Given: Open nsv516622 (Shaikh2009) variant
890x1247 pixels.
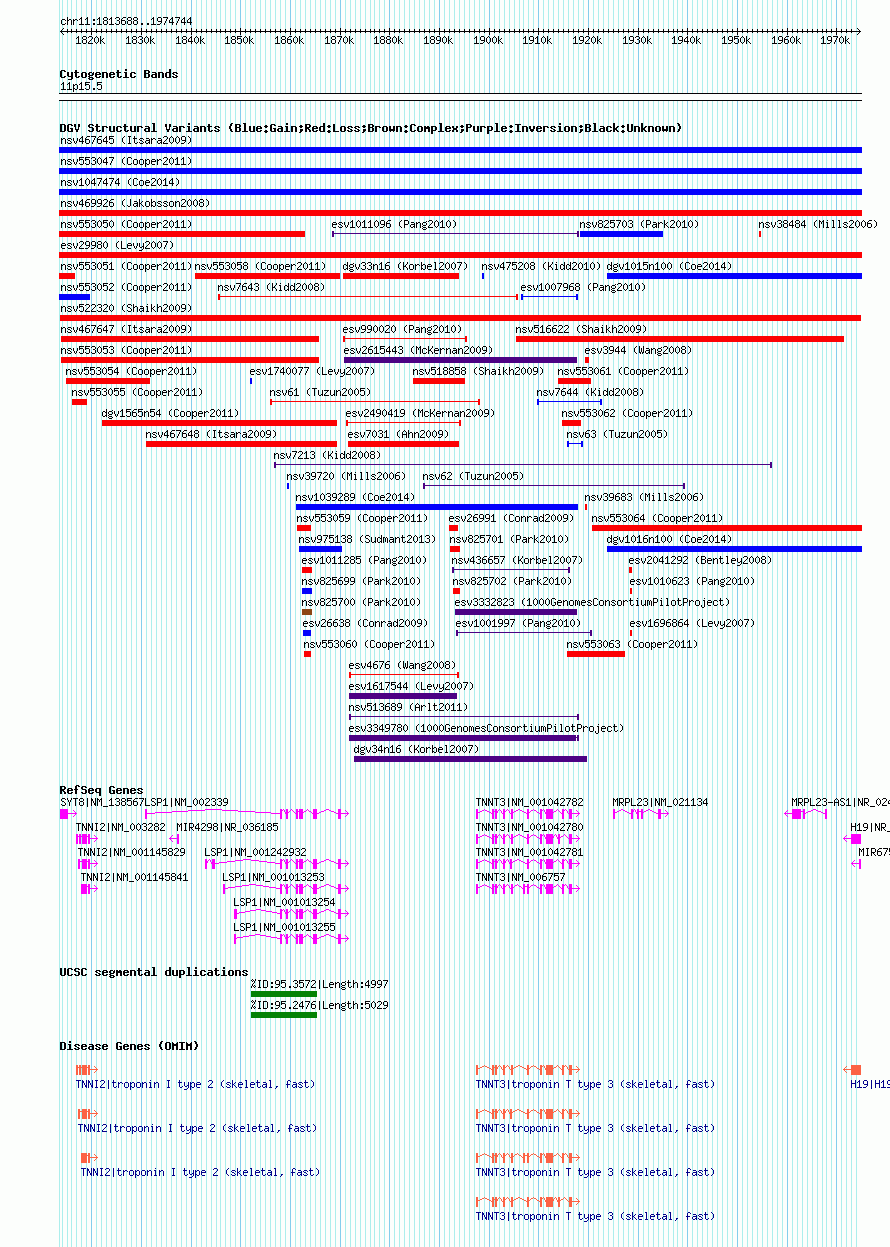Looking at the screenshot, I should tap(581, 329).
